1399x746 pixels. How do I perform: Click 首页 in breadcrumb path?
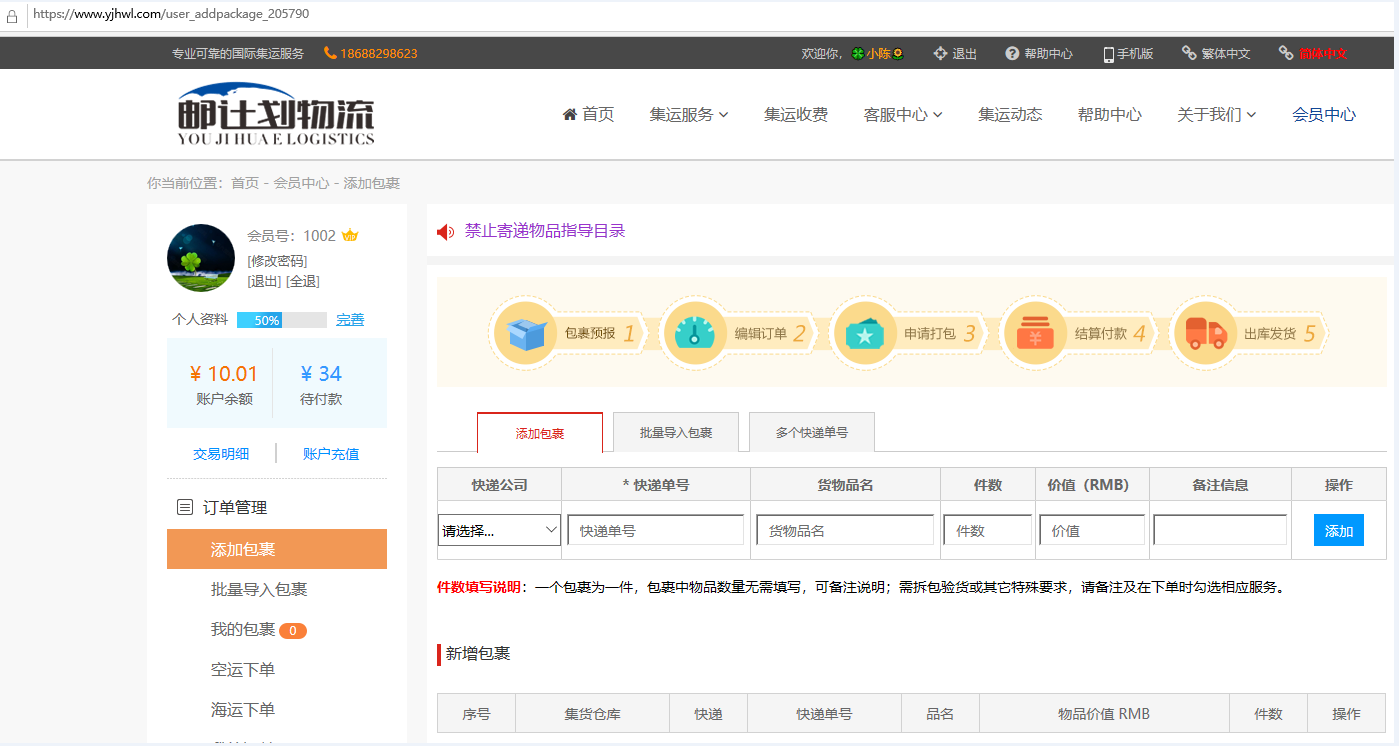click(245, 183)
